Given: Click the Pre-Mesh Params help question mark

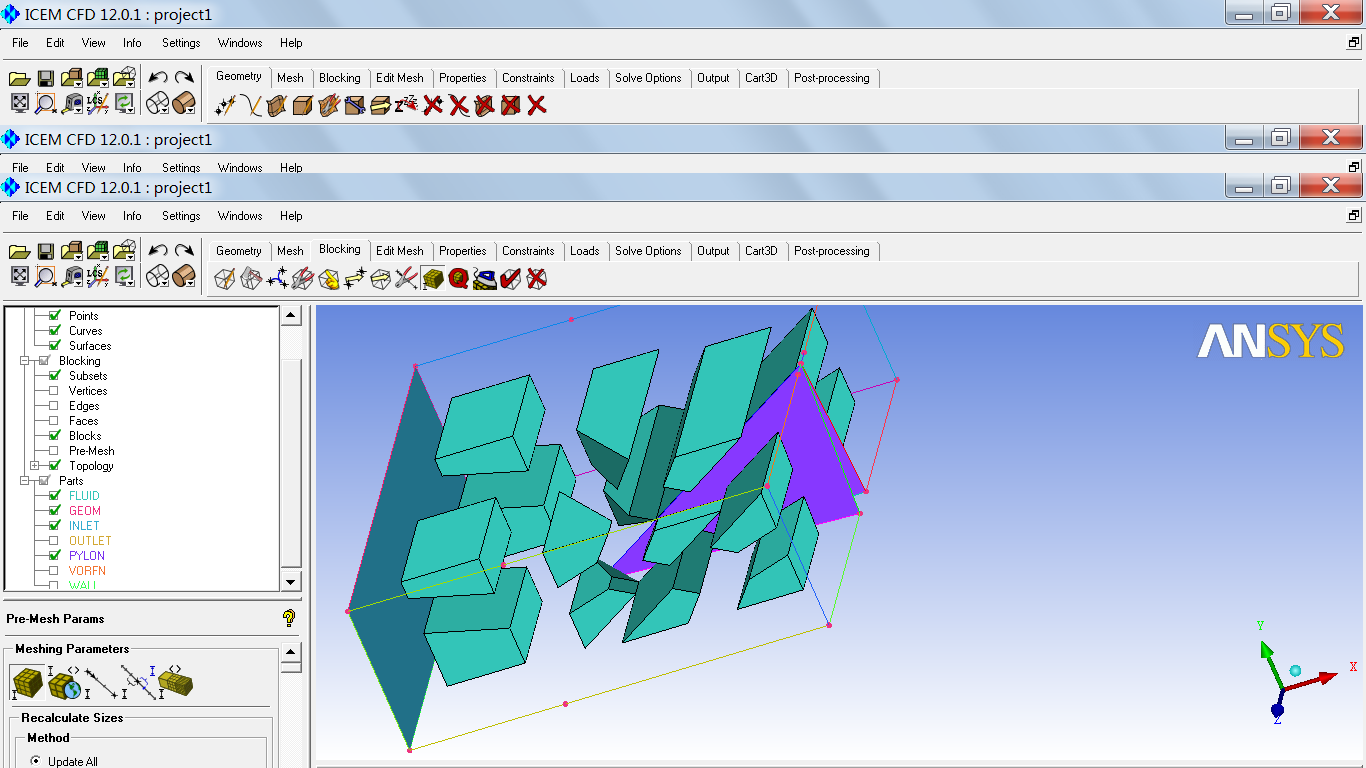Looking at the screenshot, I should pos(289,618).
